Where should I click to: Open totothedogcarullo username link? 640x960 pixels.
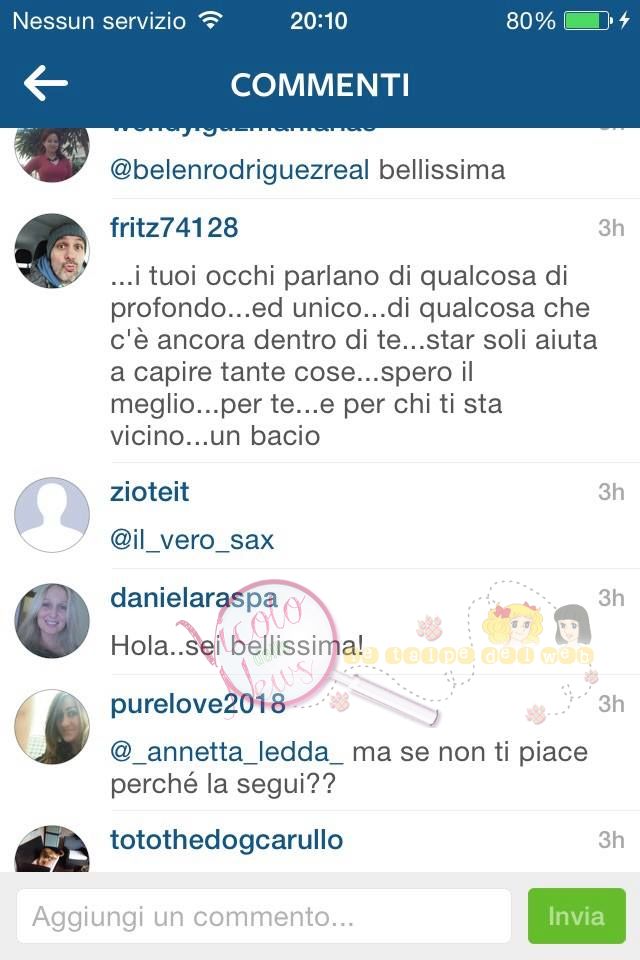coord(227,840)
